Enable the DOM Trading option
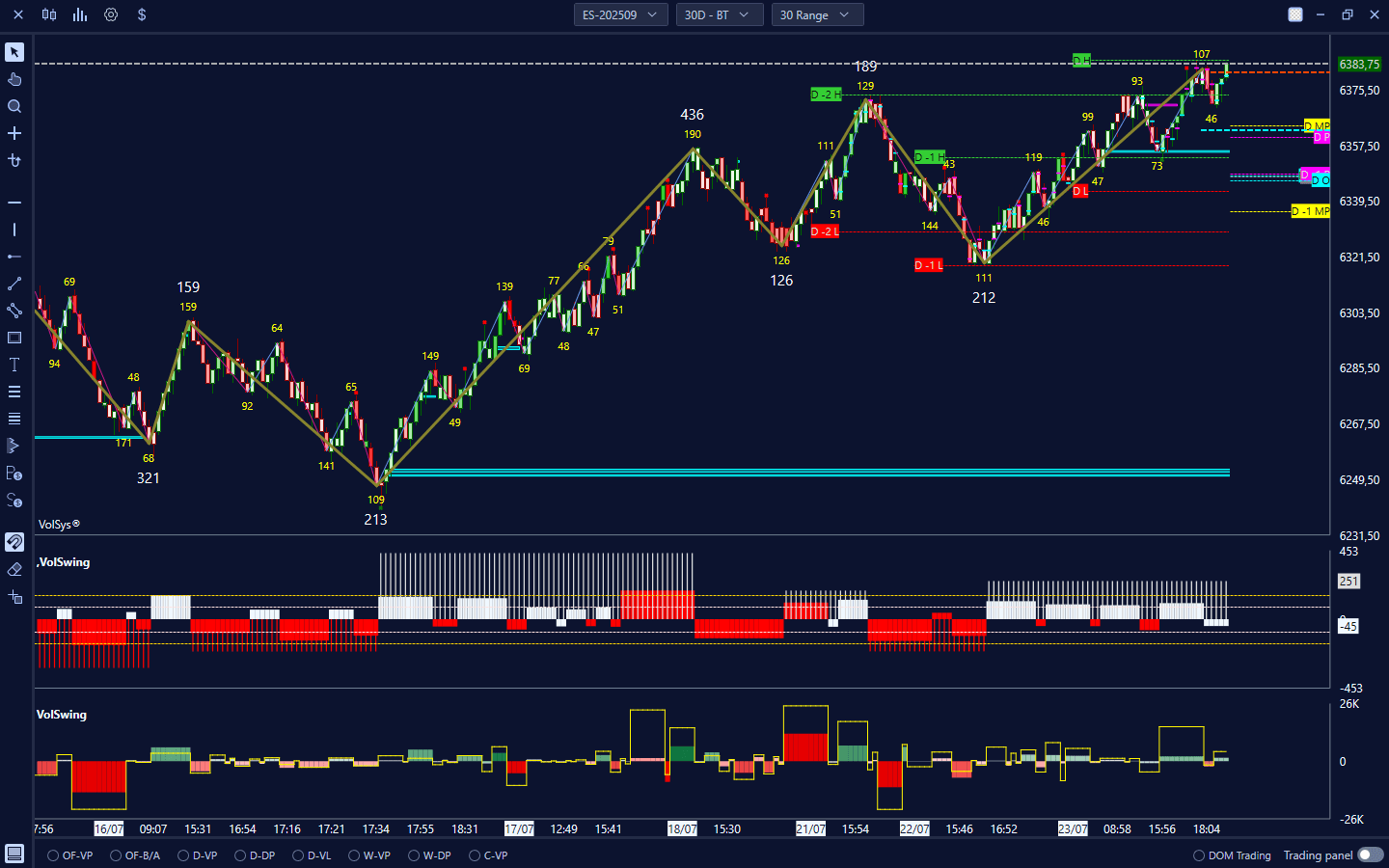This screenshot has height=868, width=1389. tap(1199, 855)
